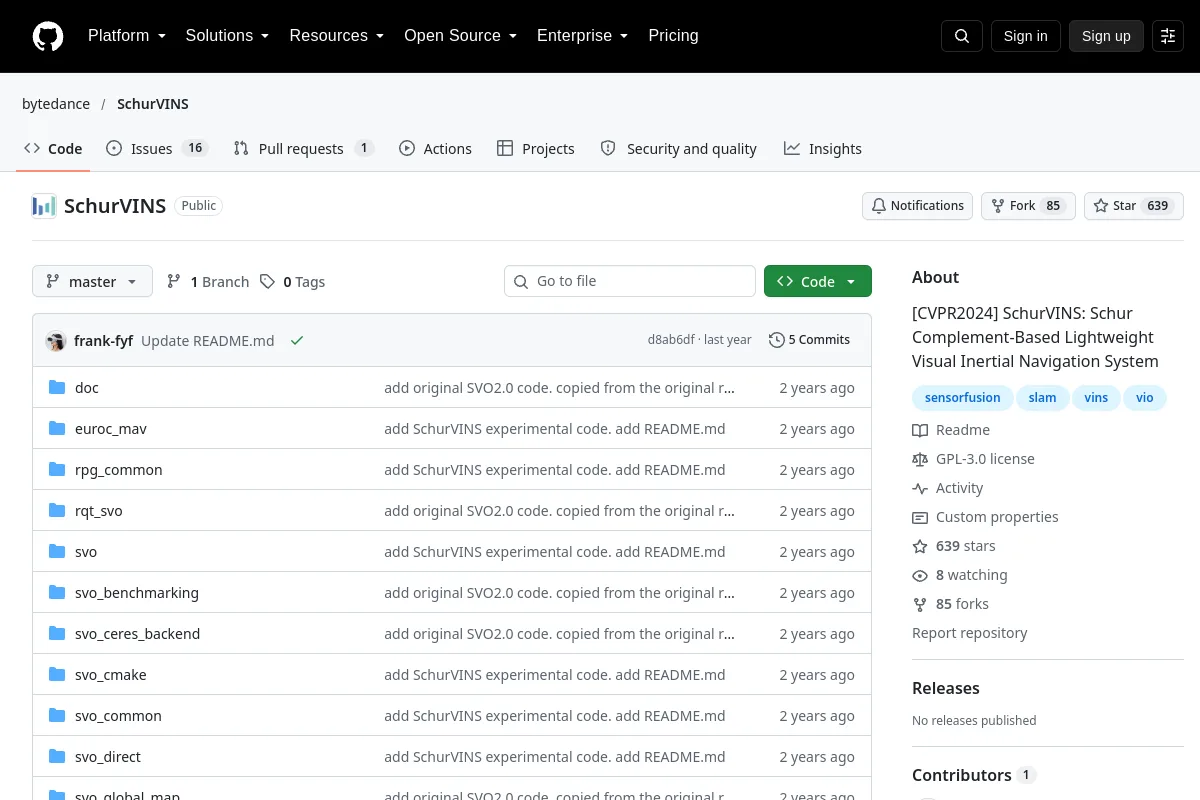The image size is (1200, 800).
Task: Open the appearance settings icon beside Sign up
Action: click(x=1168, y=36)
